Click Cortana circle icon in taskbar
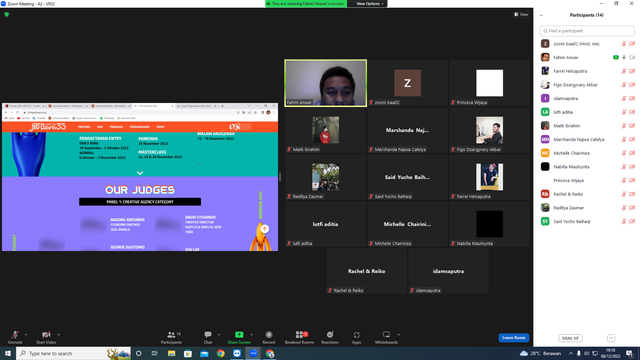Viewport: 640px width, 360px height. click(x=138, y=353)
